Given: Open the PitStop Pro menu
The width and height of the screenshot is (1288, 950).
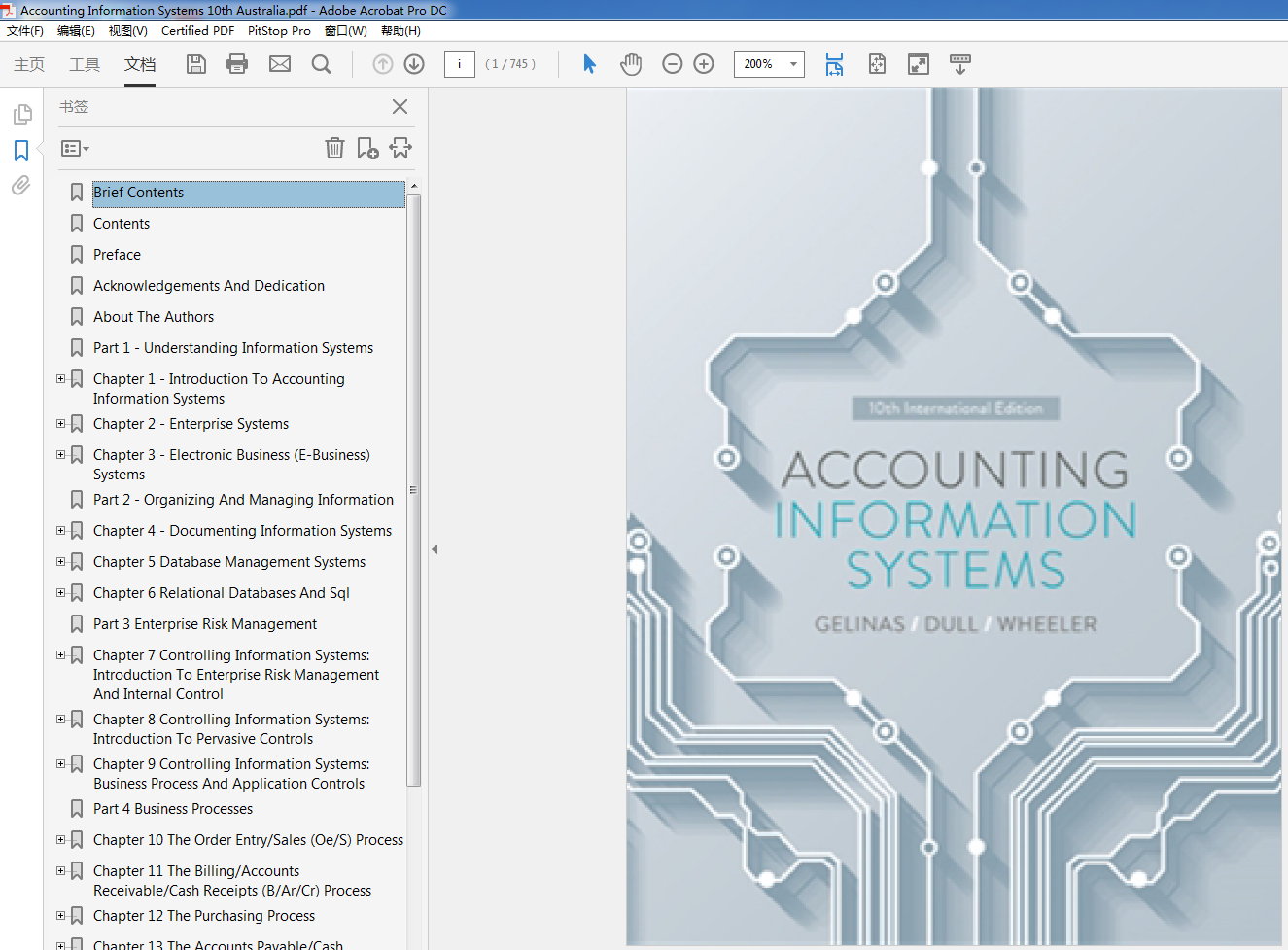Looking at the screenshot, I should 279,31.
